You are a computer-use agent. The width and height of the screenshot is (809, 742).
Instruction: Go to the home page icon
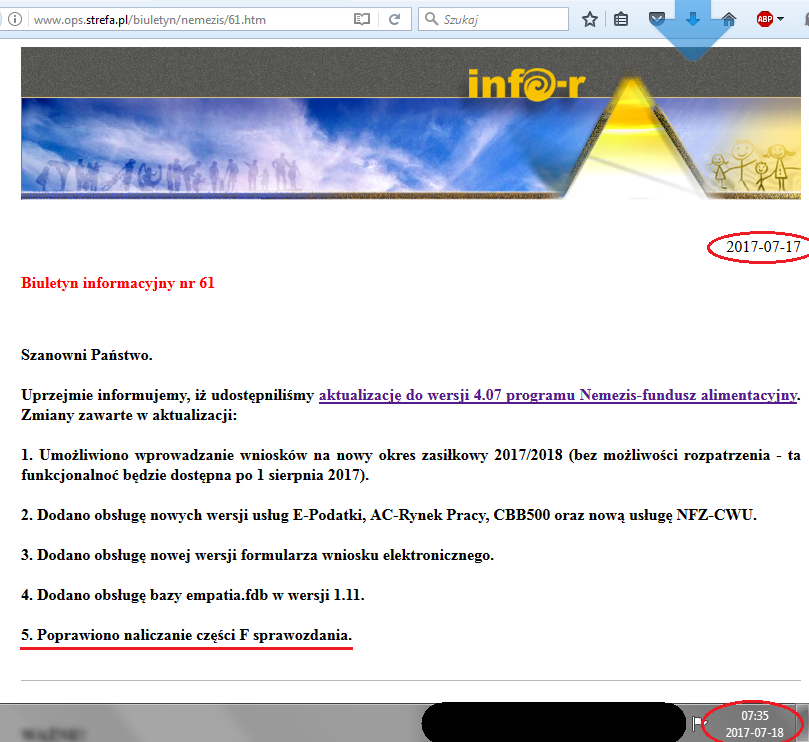729,20
